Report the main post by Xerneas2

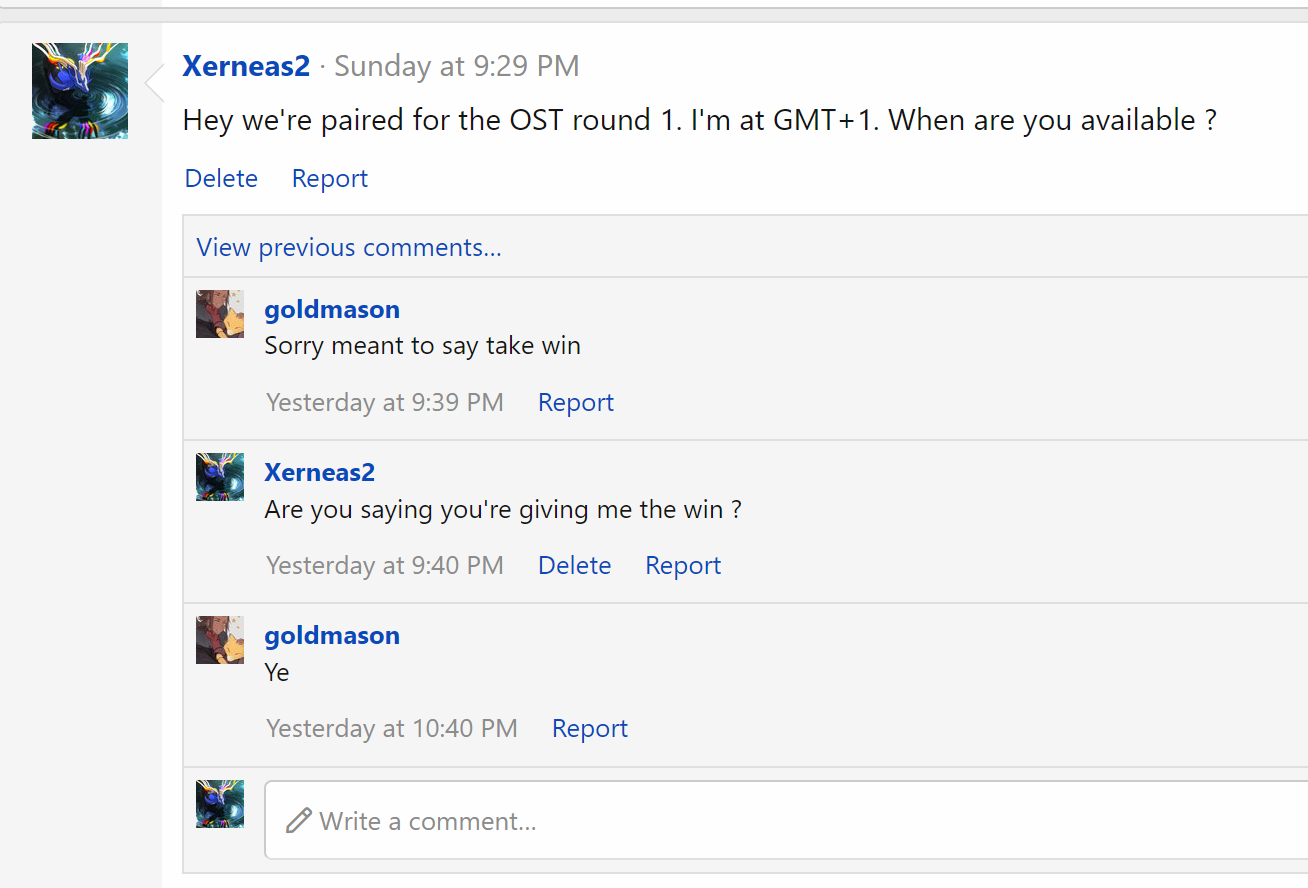[x=329, y=178]
